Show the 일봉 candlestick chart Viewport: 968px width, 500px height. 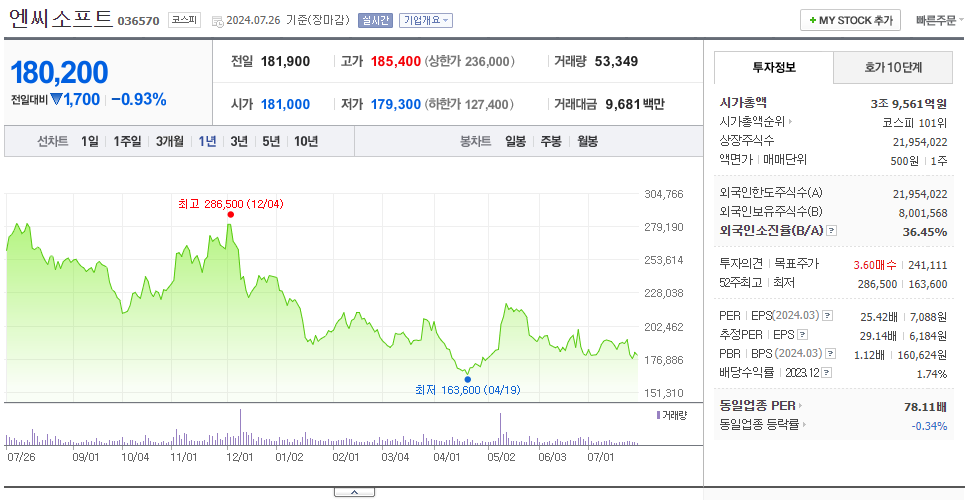coord(515,141)
